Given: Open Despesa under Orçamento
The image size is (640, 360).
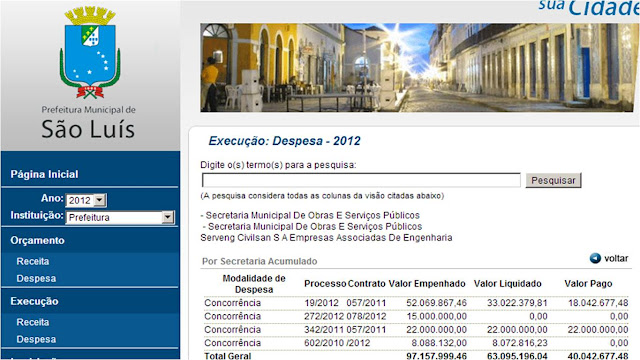Looking at the screenshot, I should tap(36, 278).
